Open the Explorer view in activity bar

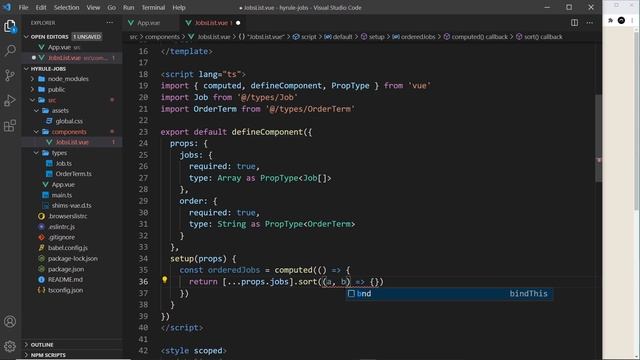[x=10, y=26]
